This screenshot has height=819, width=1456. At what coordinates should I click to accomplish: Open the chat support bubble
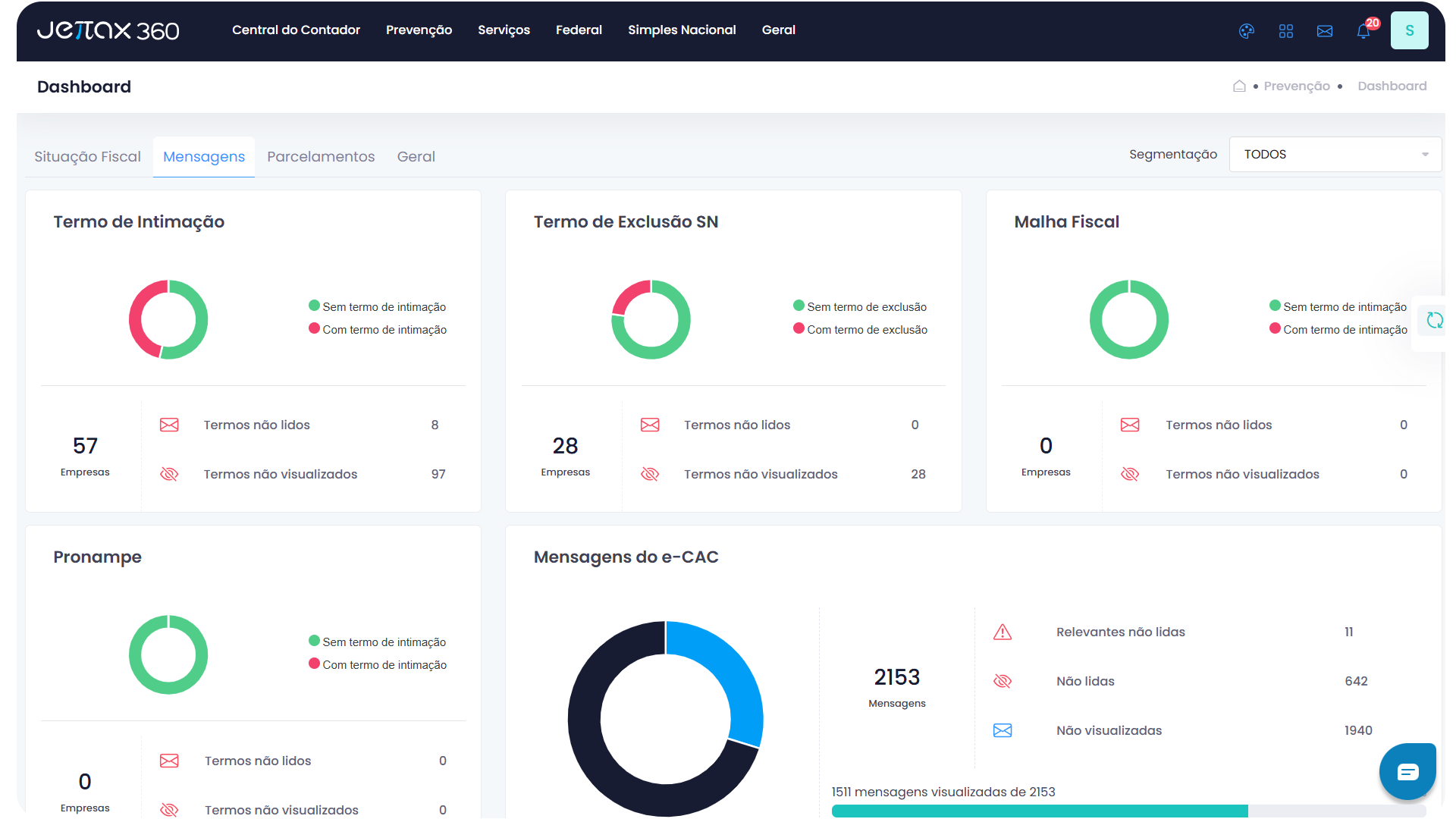coord(1408,772)
